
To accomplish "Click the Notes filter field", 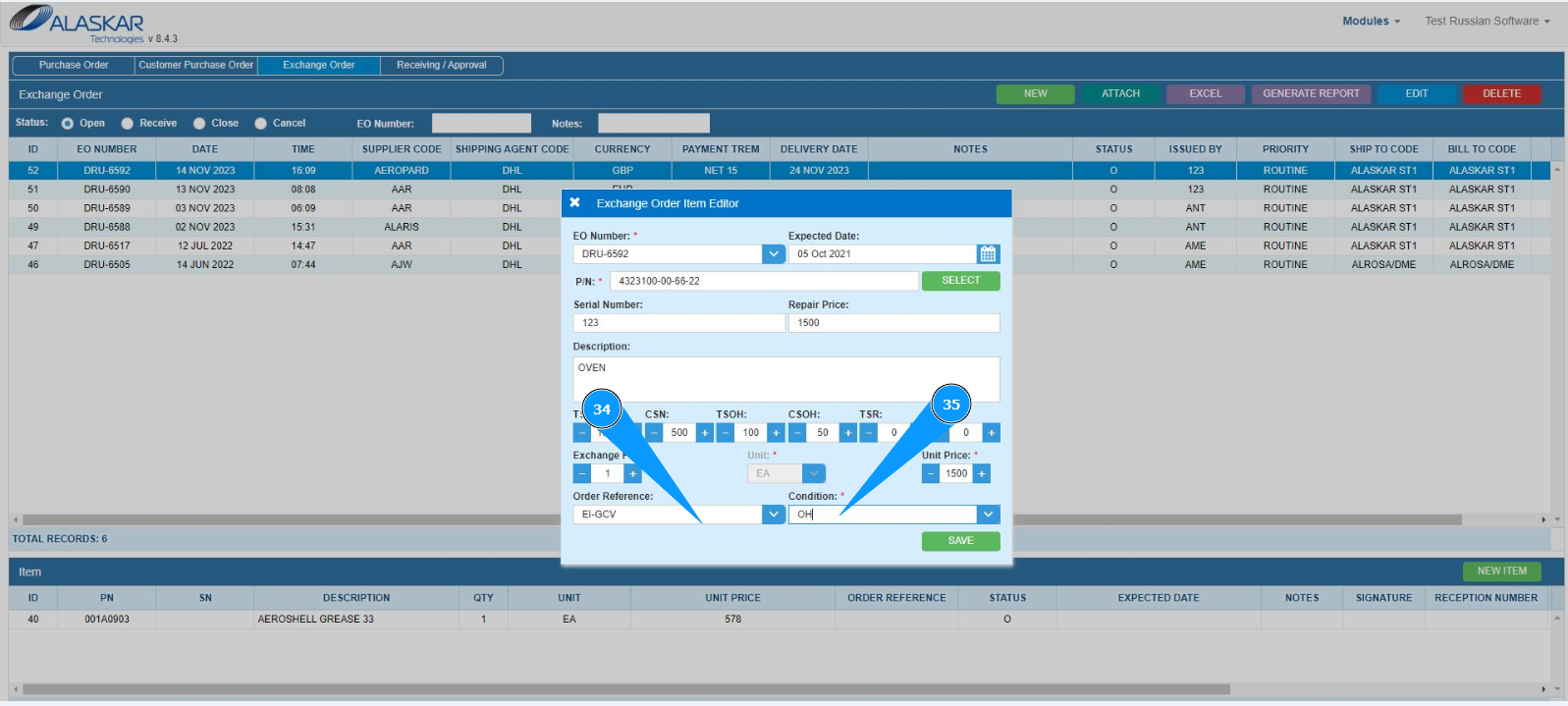I will point(654,124).
